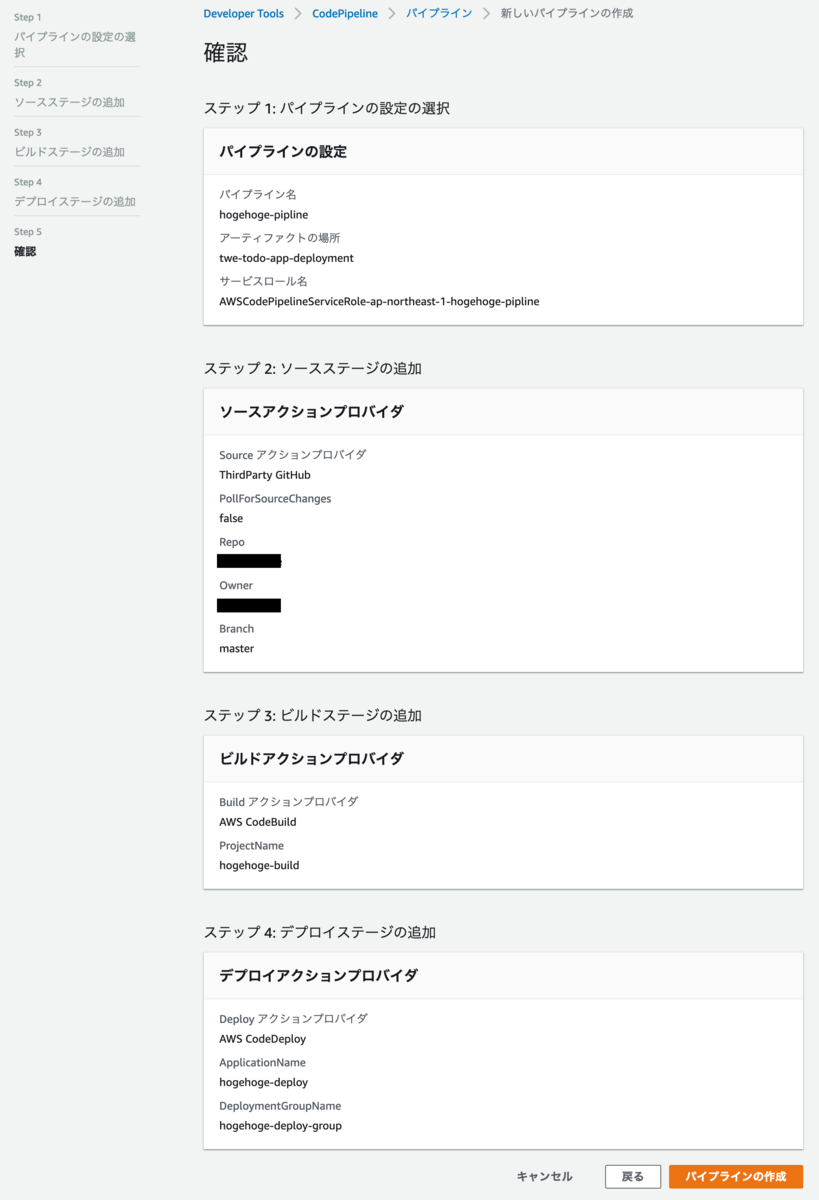This screenshot has width=819, height=1200.
Task: Click the 戻る button
Action: 632,1176
